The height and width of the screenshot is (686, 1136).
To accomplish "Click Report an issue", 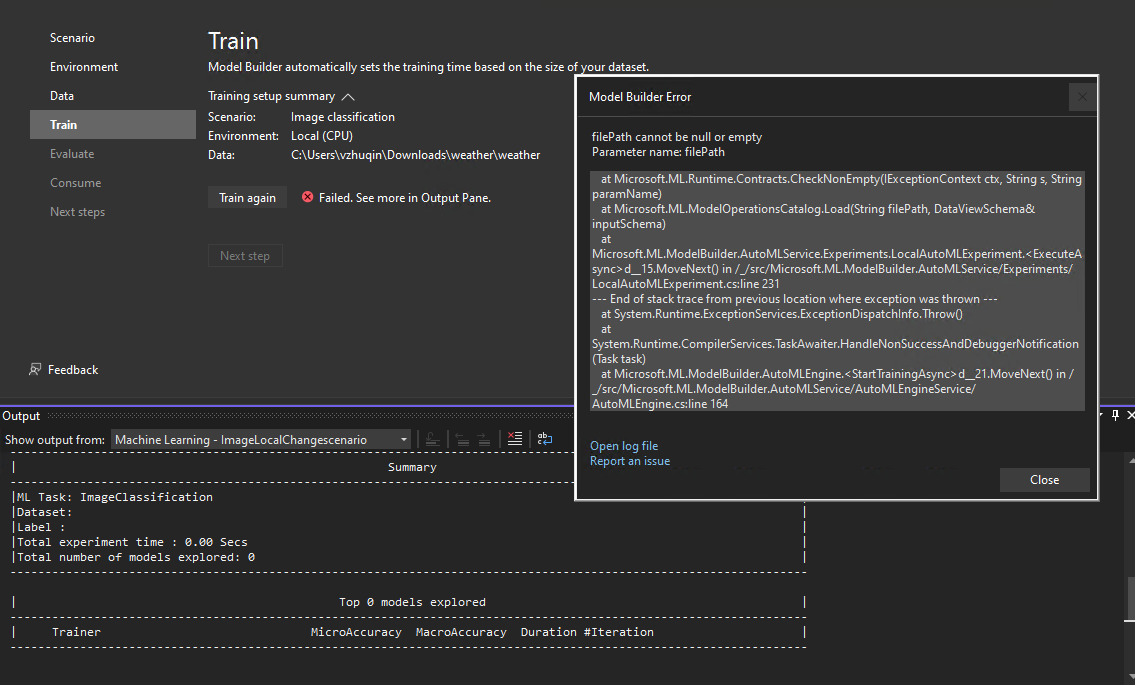I will click(630, 462).
